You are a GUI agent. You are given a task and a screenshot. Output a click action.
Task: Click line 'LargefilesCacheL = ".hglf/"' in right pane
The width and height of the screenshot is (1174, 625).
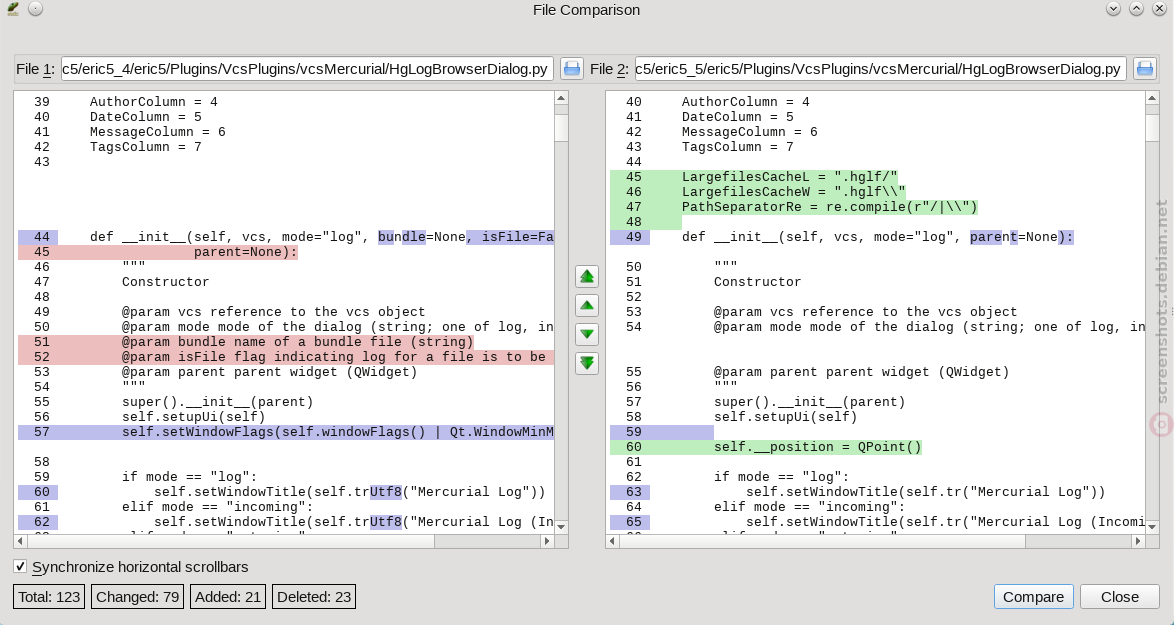pos(789,177)
